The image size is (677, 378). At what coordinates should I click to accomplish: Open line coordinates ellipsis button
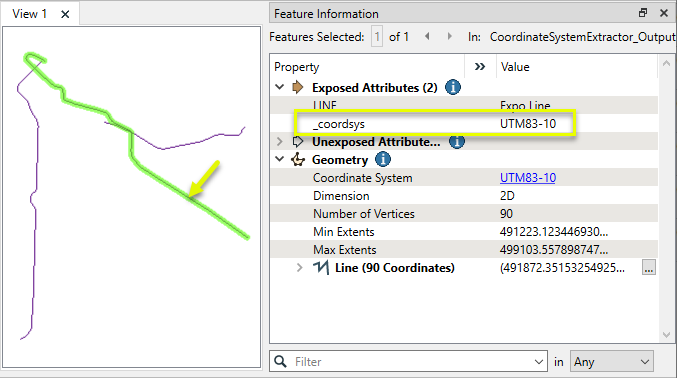point(649,268)
